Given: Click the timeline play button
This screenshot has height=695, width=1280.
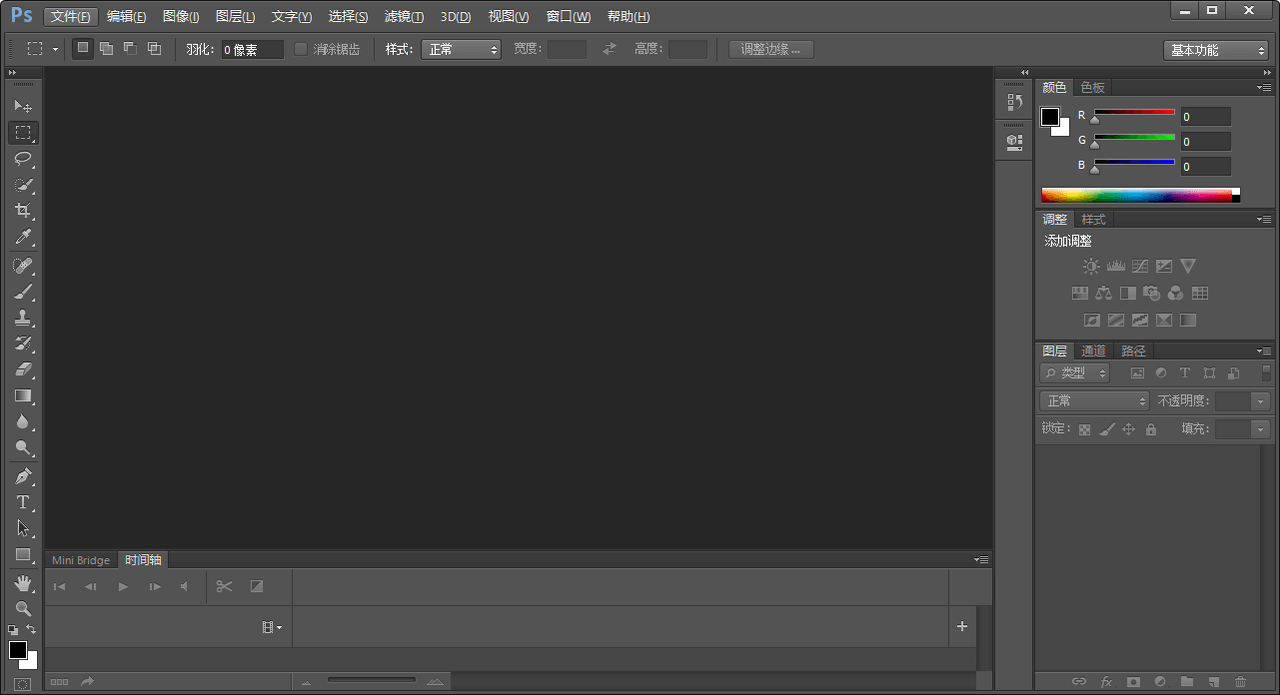Looking at the screenshot, I should (123, 587).
